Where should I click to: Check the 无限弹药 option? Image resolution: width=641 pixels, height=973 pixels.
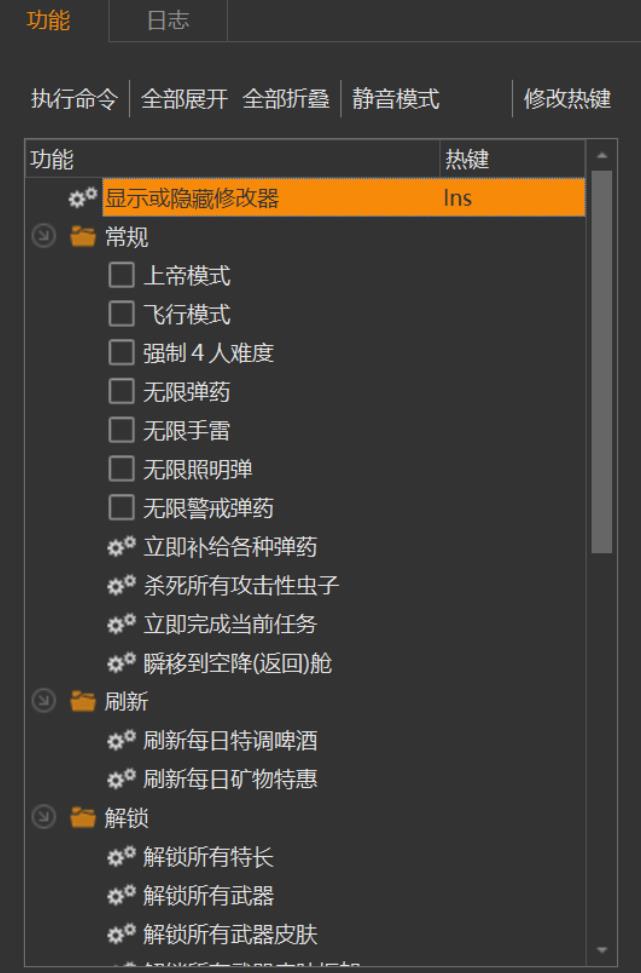(121, 392)
